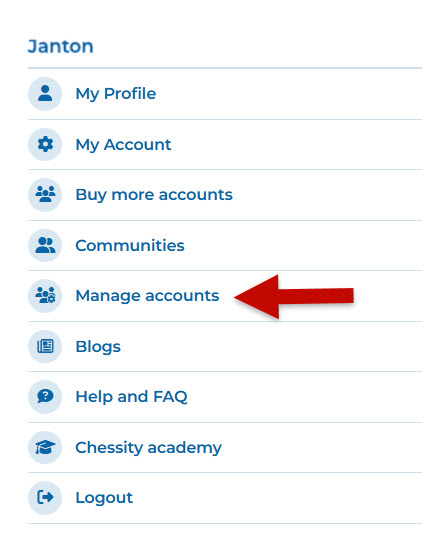This screenshot has height=547, width=445.
Task: Go to Communities
Action: (x=130, y=245)
